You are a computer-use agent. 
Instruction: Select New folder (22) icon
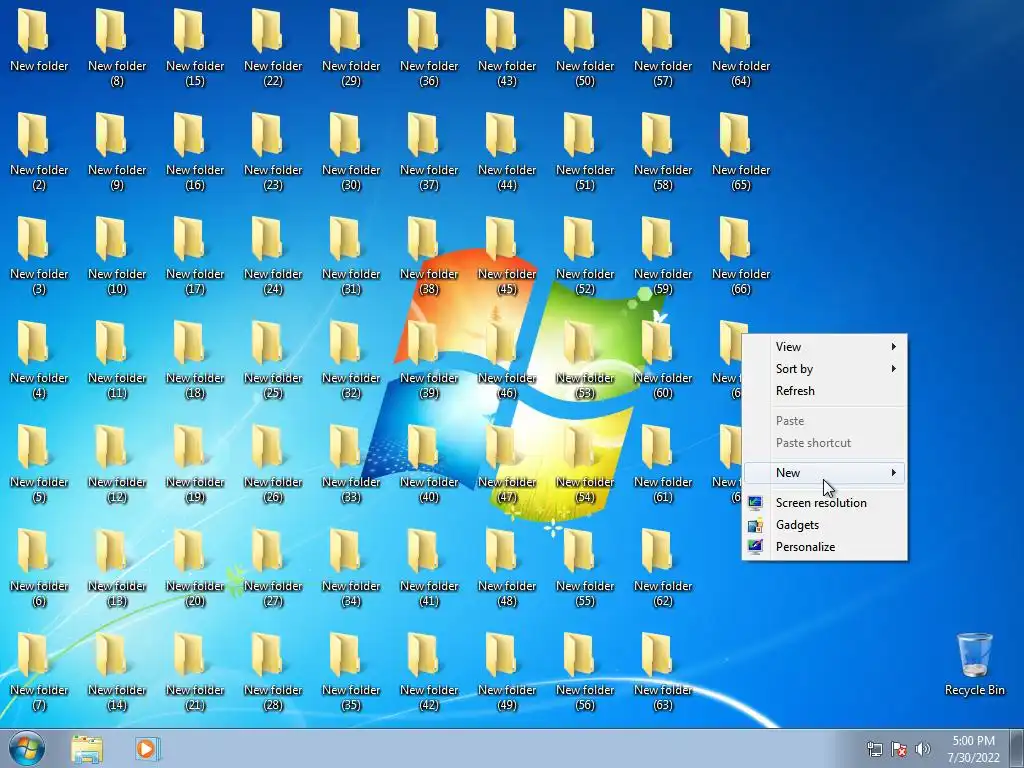pos(266,31)
